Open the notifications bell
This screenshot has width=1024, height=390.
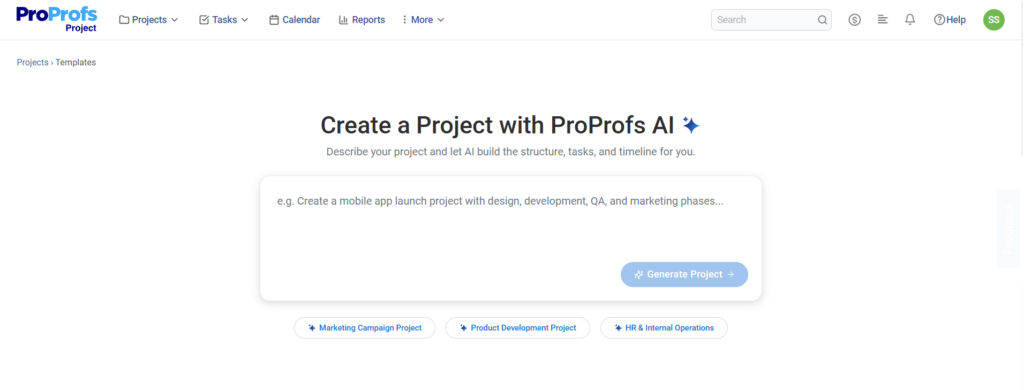910,20
